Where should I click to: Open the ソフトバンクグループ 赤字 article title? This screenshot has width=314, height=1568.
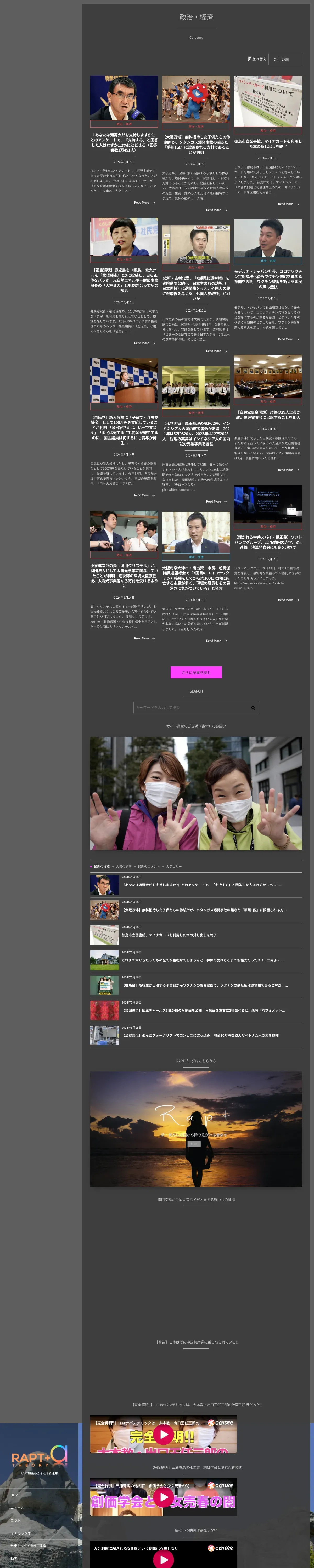pos(268,542)
